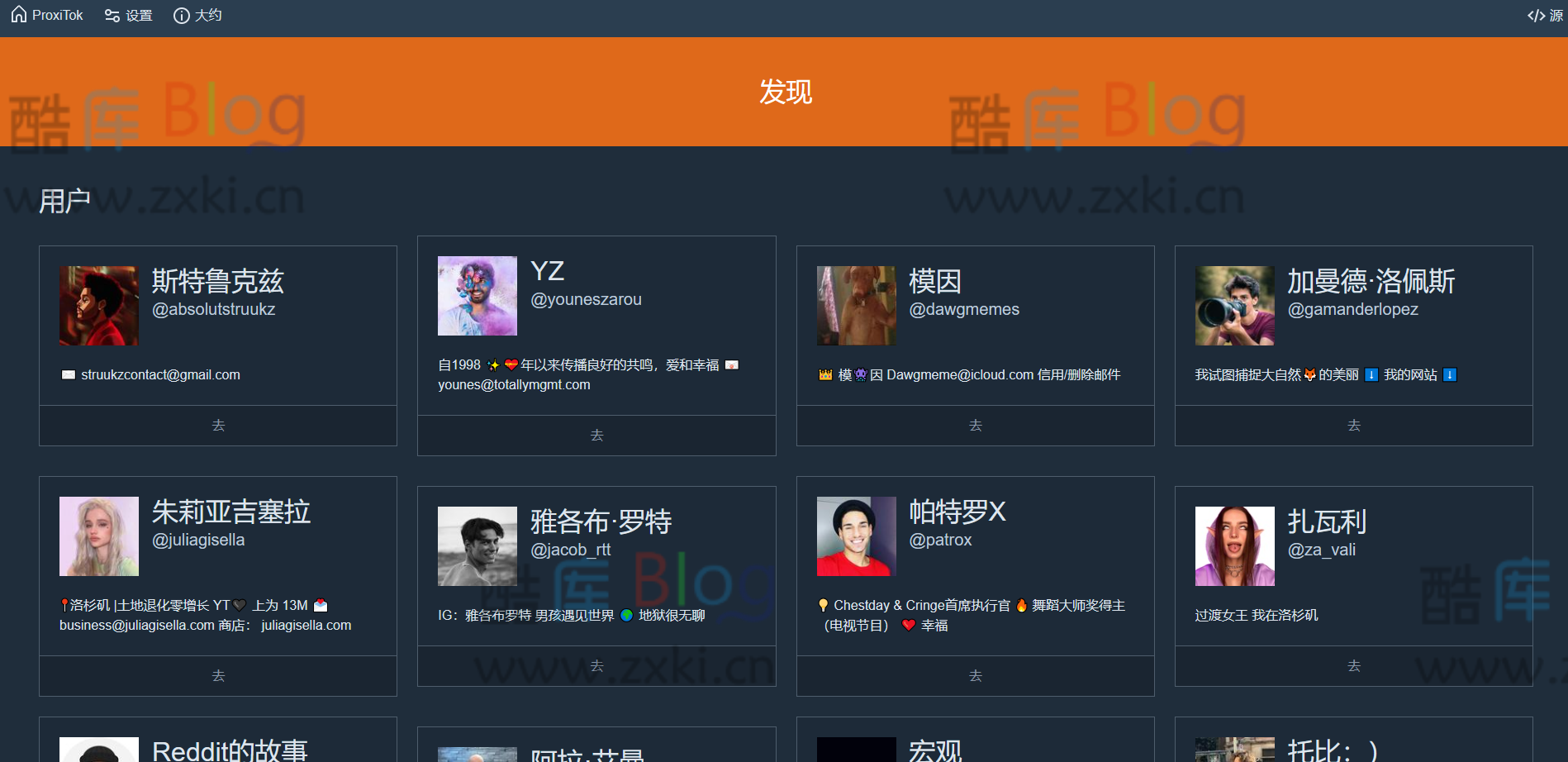Click the @dawgmemes username
Image resolution: width=1568 pixels, height=762 pixels.
[964, 309]
